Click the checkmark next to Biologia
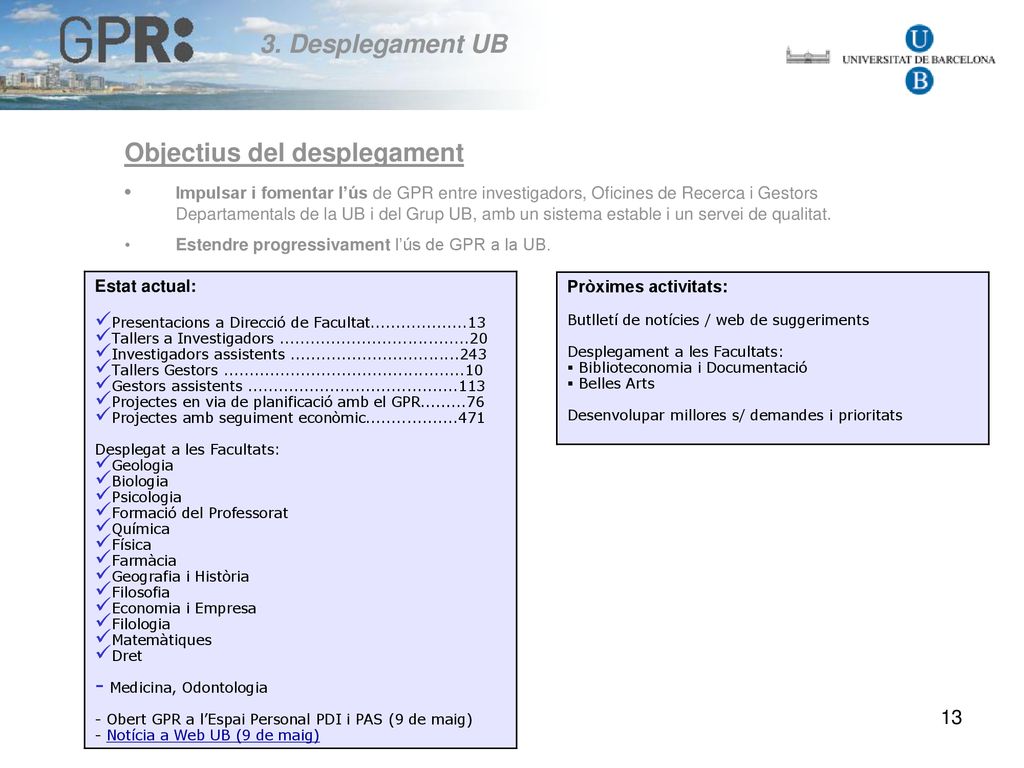This screenshot has width=1024, height=768. click(103, 478)
